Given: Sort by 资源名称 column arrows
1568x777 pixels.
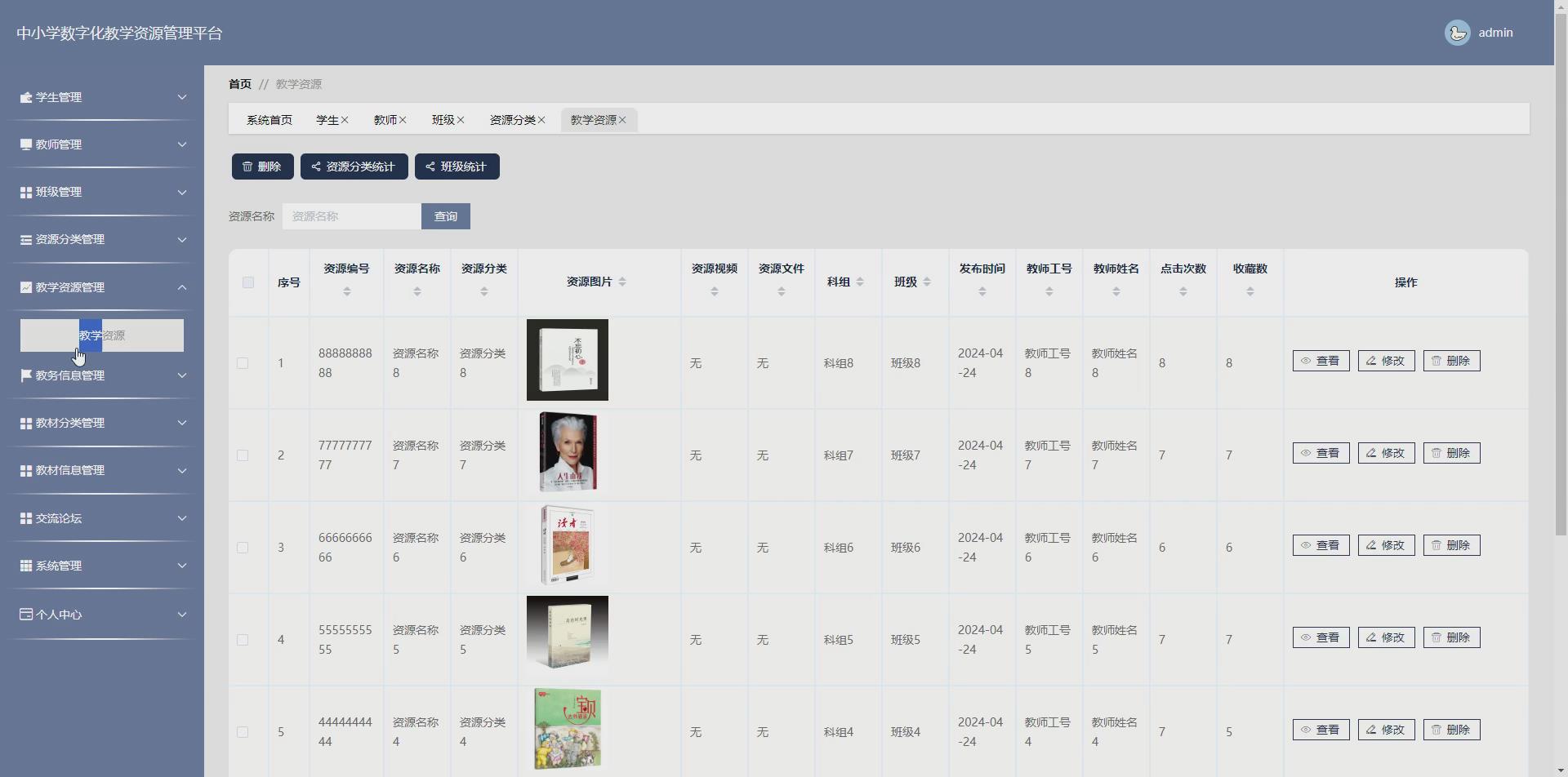Looking at the screenshot, I should (417, 291).
